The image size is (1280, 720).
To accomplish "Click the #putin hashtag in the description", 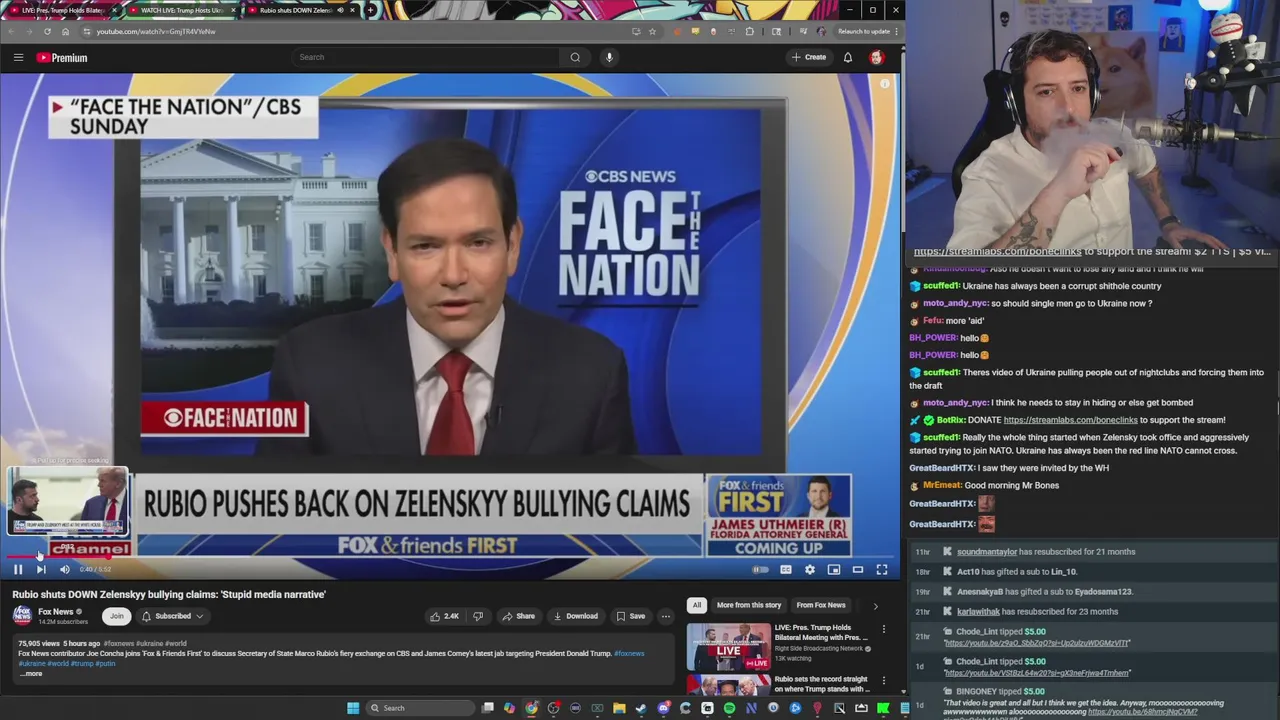I will (106, 663).
